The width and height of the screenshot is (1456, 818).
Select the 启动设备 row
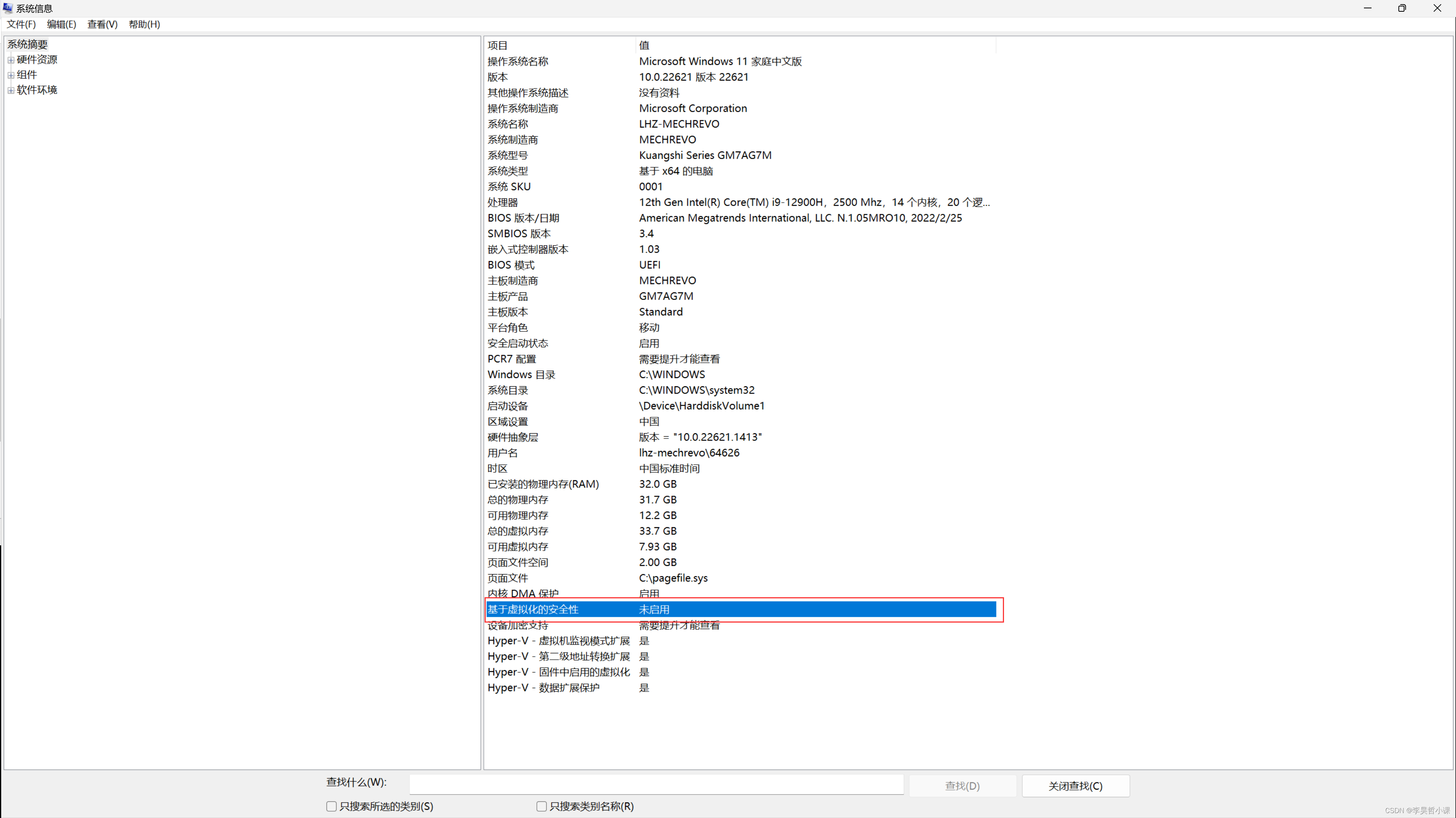click(x=740, y=406)
